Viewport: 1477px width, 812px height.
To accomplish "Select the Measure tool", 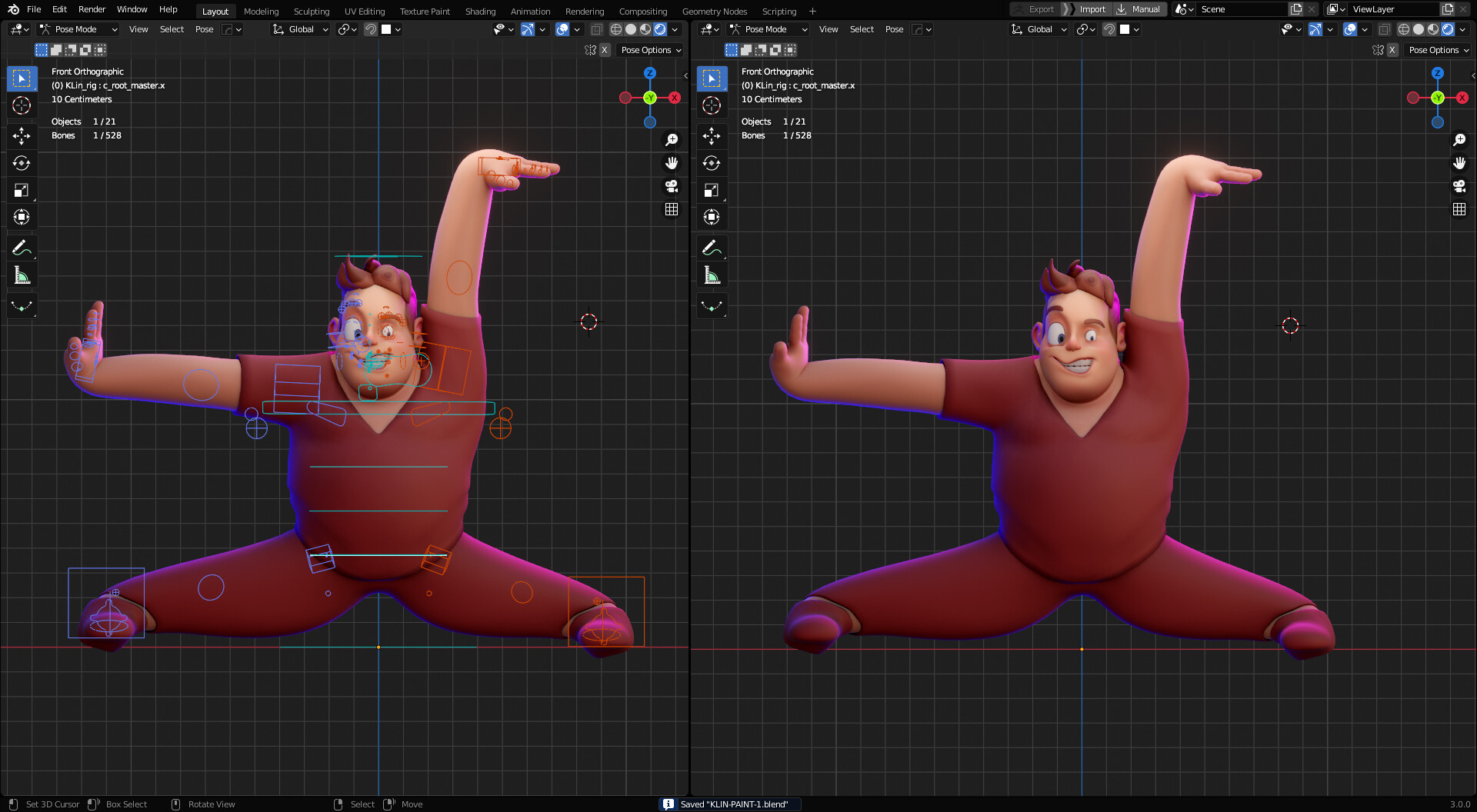I will click(22, 275).
